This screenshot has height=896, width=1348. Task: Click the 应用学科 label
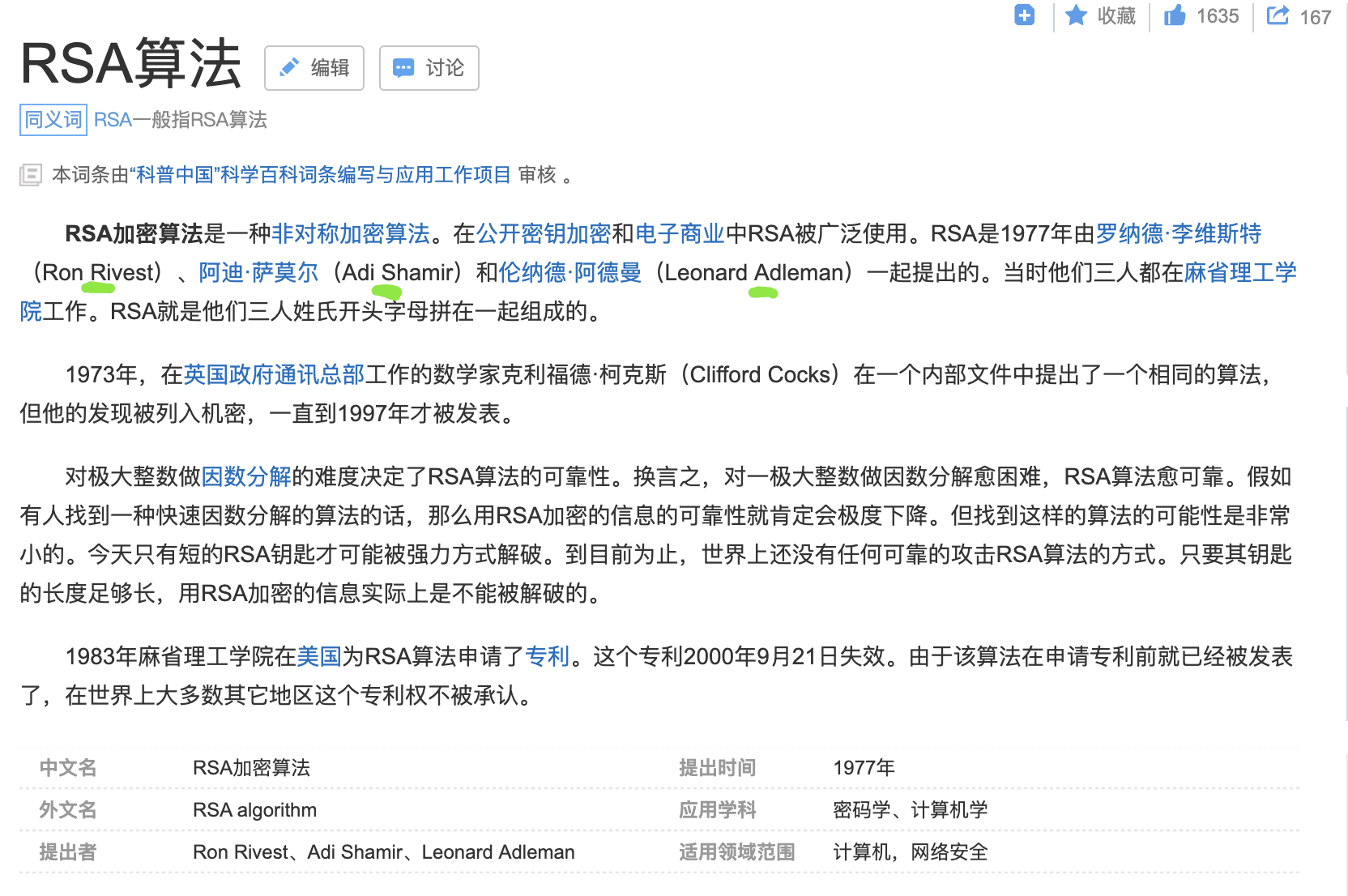click(718, 810)
